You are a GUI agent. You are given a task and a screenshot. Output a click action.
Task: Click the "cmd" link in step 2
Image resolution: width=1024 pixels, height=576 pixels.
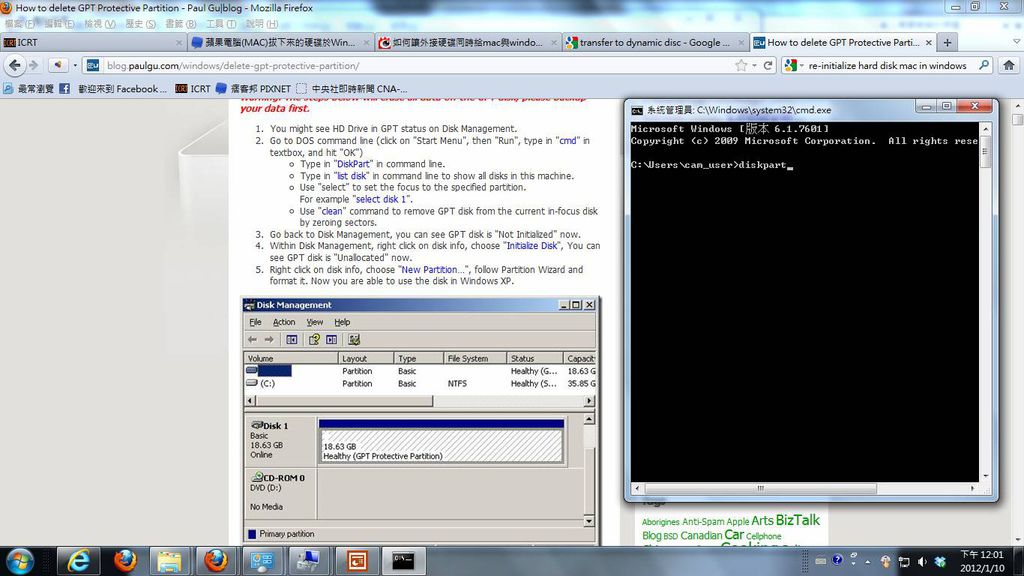coord(568,140)
